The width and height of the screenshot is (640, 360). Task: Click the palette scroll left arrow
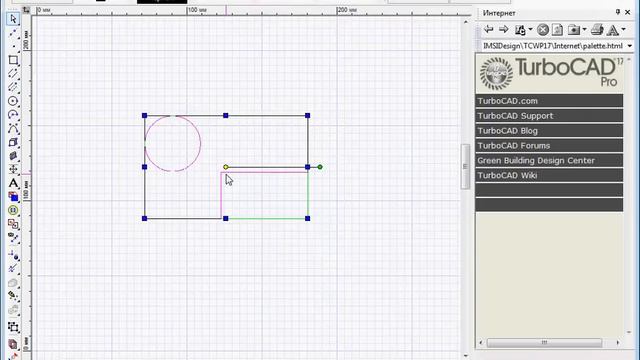[480, 342]
